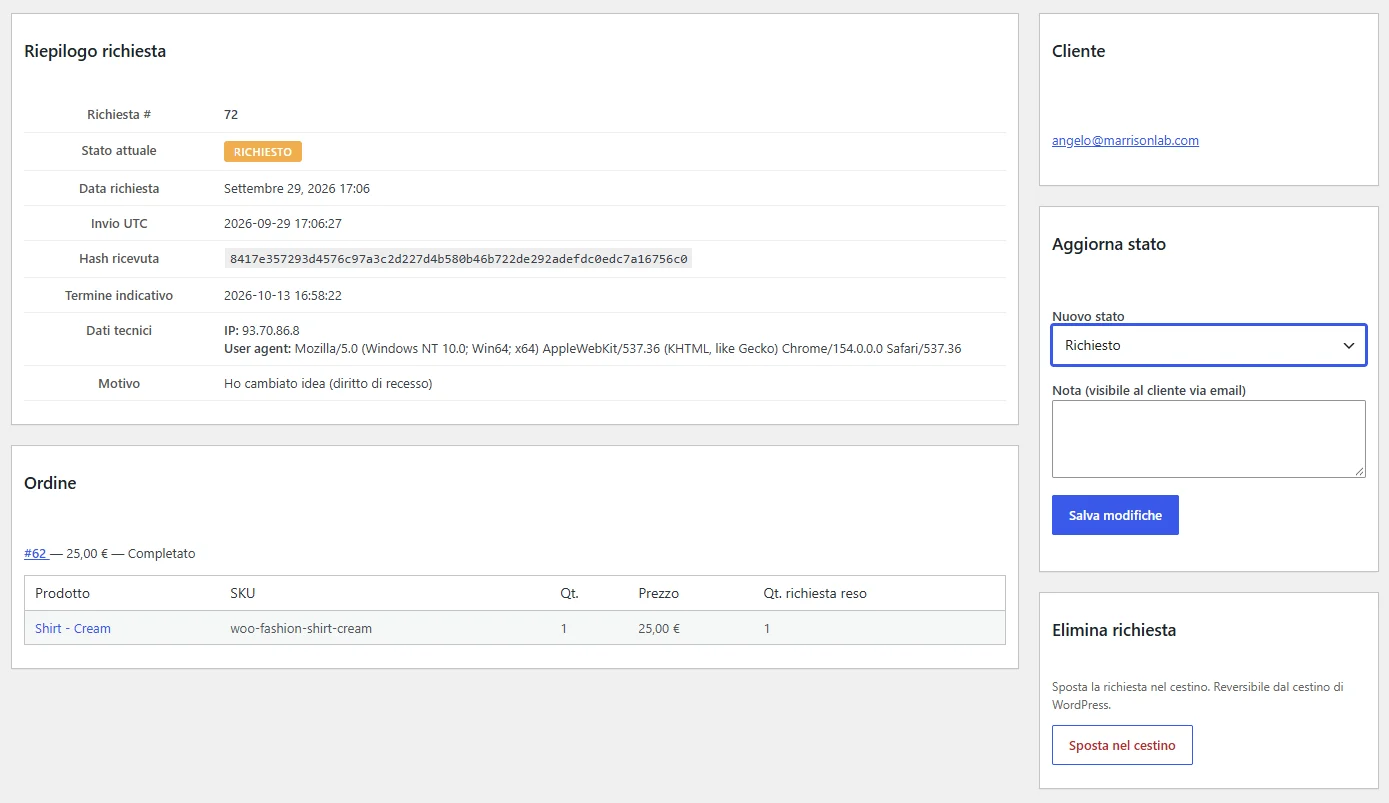Open the Shirt - Cream product link
1389x803 pixels.
coord(73,629)
